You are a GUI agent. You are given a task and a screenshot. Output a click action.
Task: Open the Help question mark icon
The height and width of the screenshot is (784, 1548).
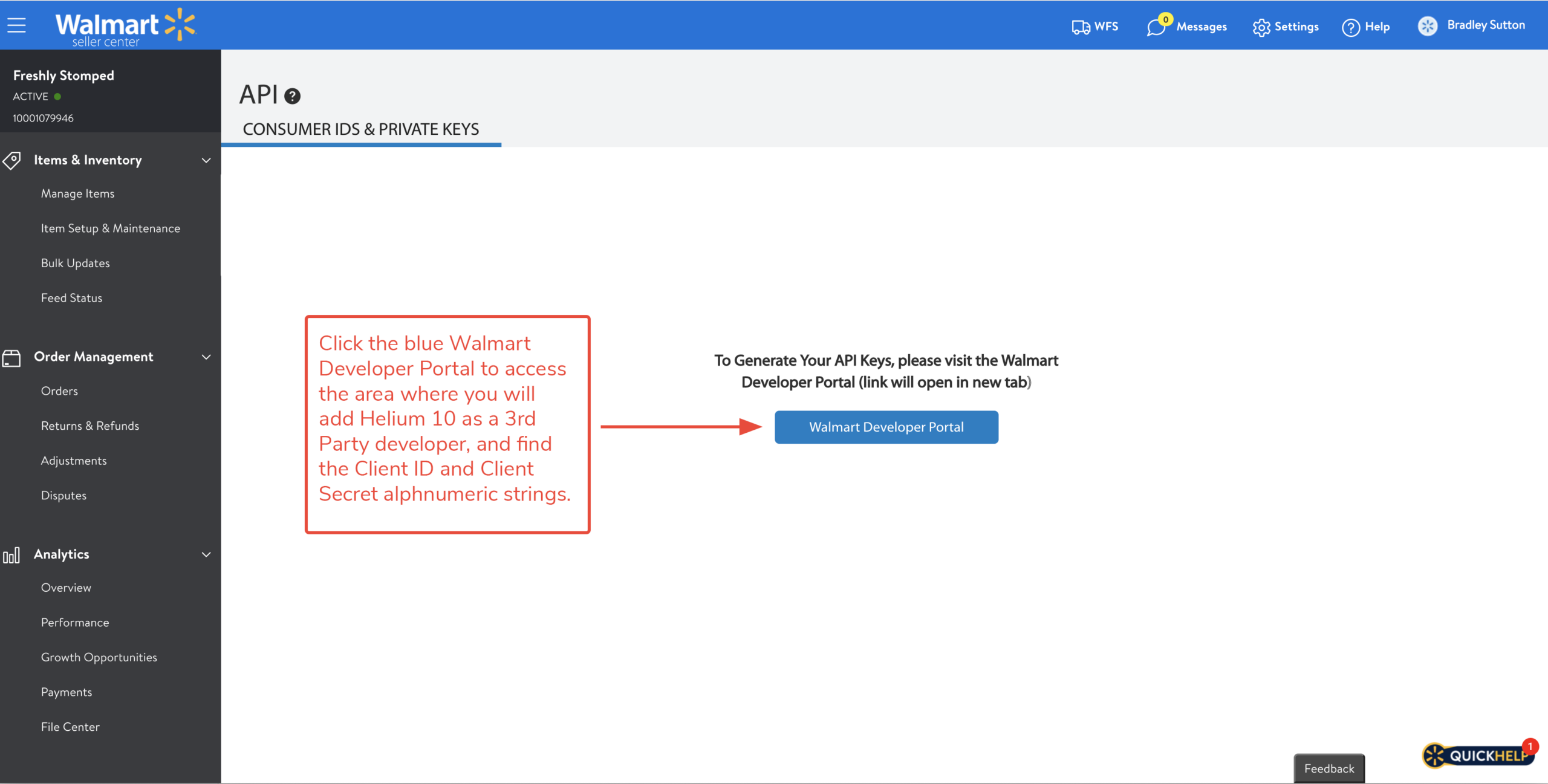tap(1350, 27)
